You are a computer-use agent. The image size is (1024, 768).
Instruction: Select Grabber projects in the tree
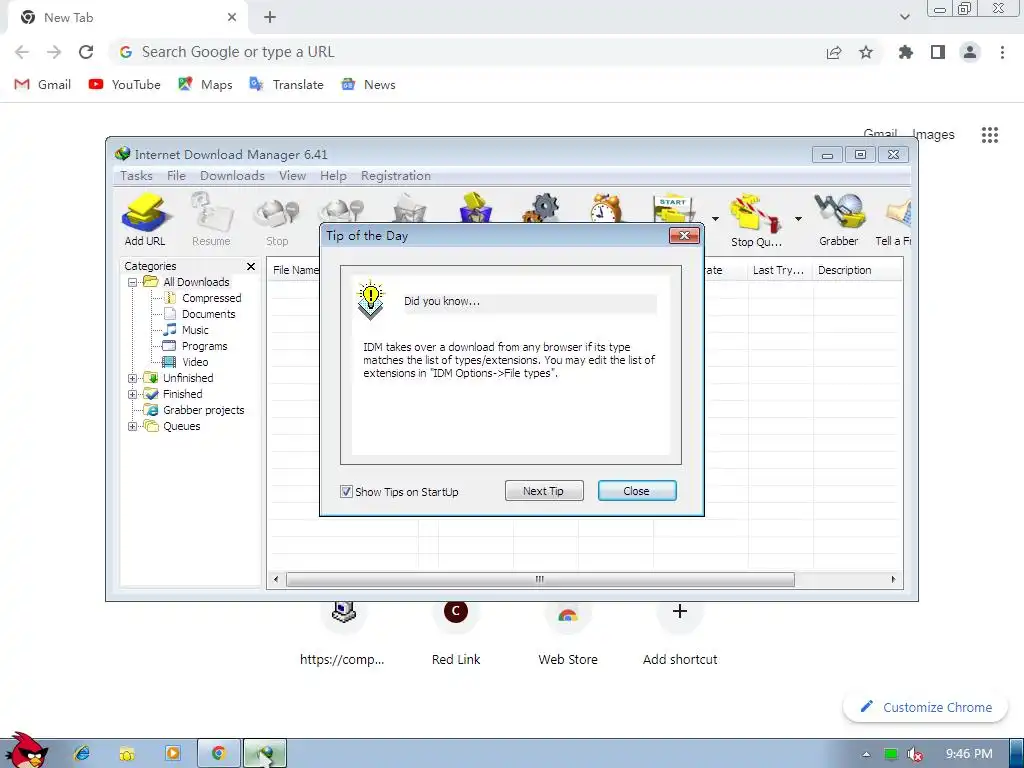(203, 410)
